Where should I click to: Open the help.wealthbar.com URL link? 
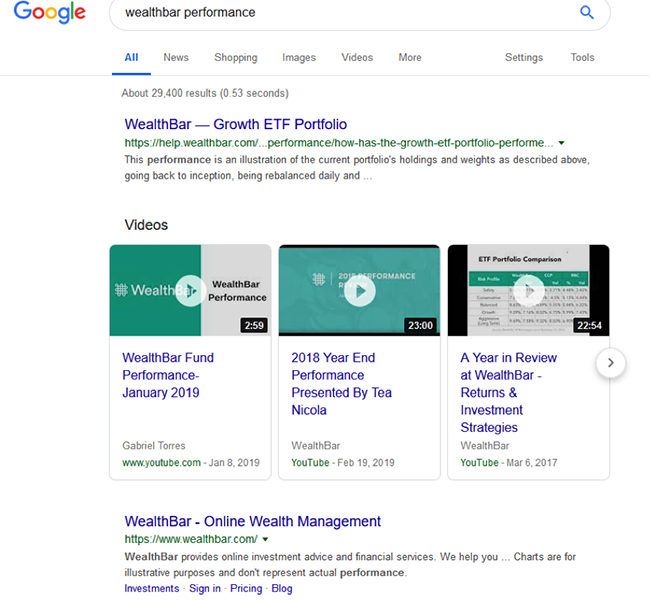click(339, 143)
